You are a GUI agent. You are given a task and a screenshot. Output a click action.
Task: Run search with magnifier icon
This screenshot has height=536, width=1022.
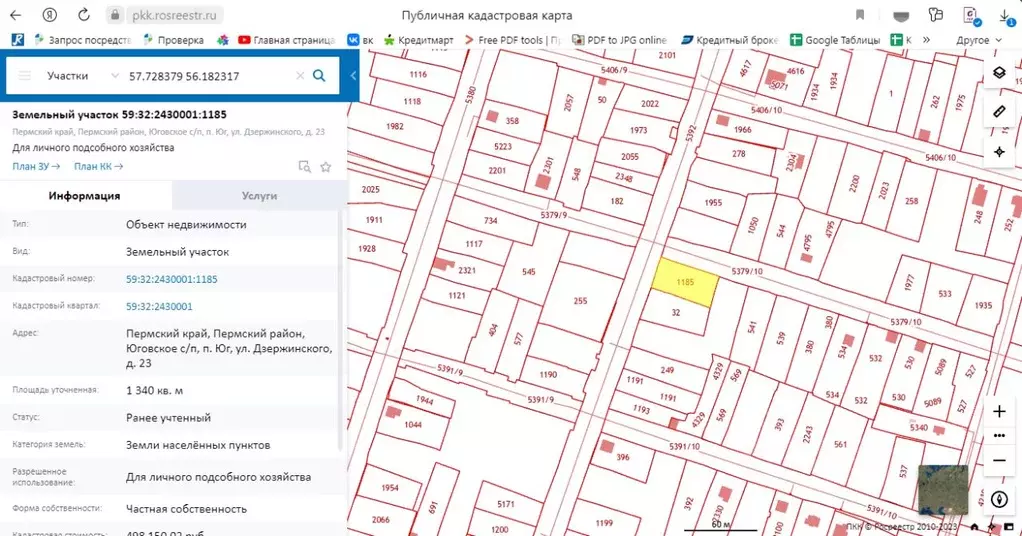pyautogui.click(x=319, y=76)
